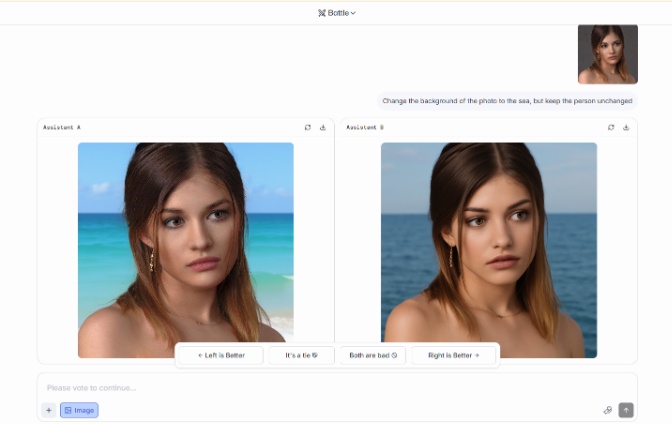
Task: Vote Left is Better
Action: 220,355
